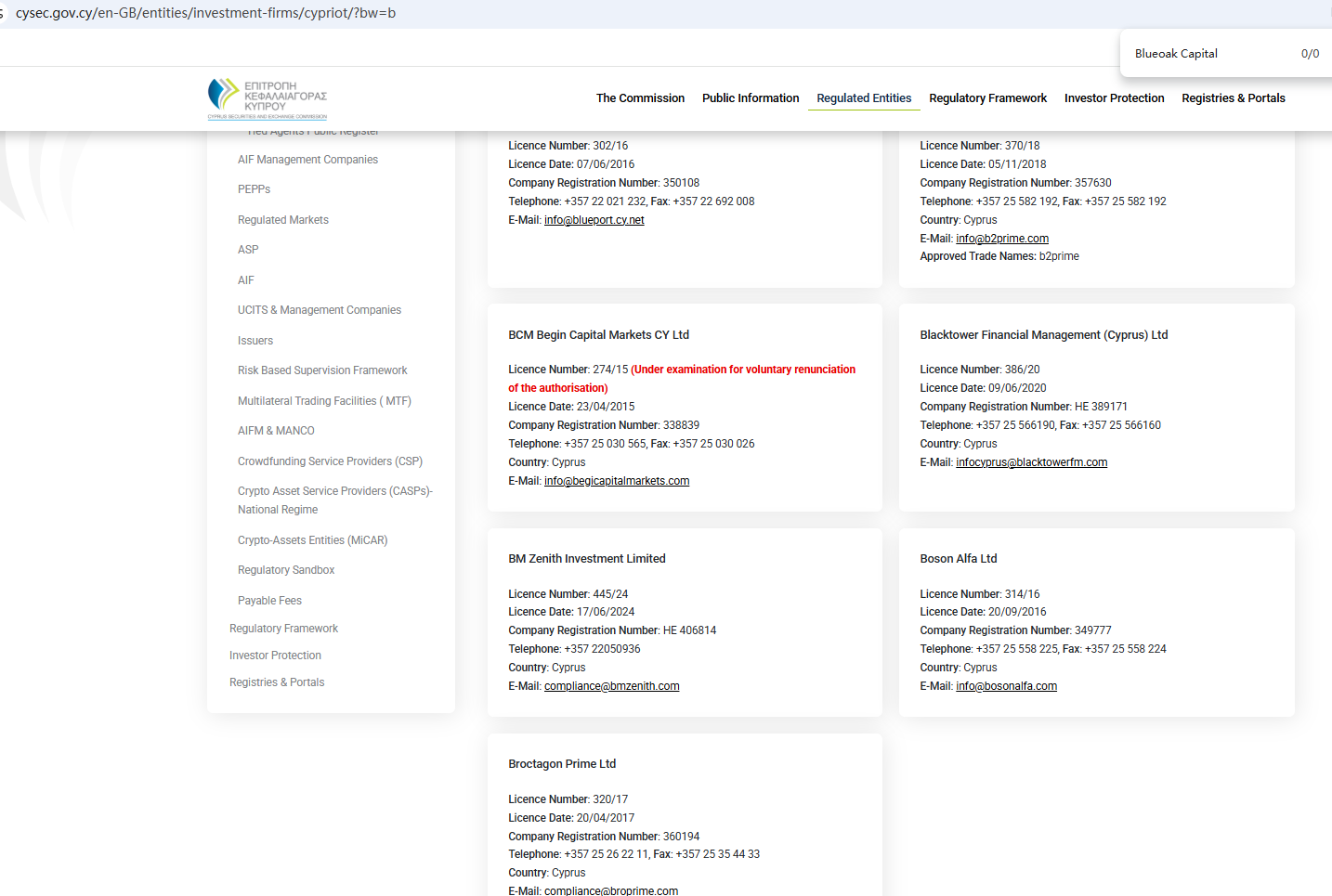The width and height of the screenshot is (1332, 896).
Task: Open Public Information menu
Action: (750, 98)
